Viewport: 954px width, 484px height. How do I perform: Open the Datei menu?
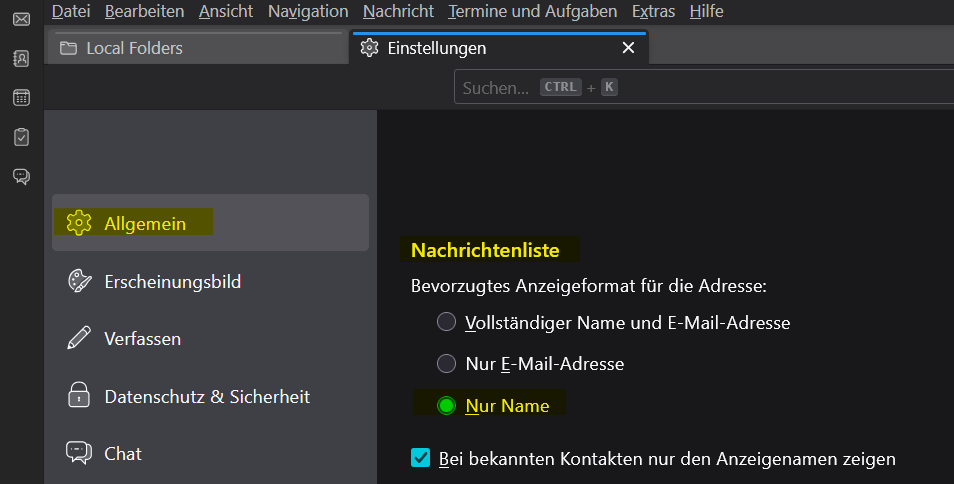pyautogui.click(x=70, y=12)
